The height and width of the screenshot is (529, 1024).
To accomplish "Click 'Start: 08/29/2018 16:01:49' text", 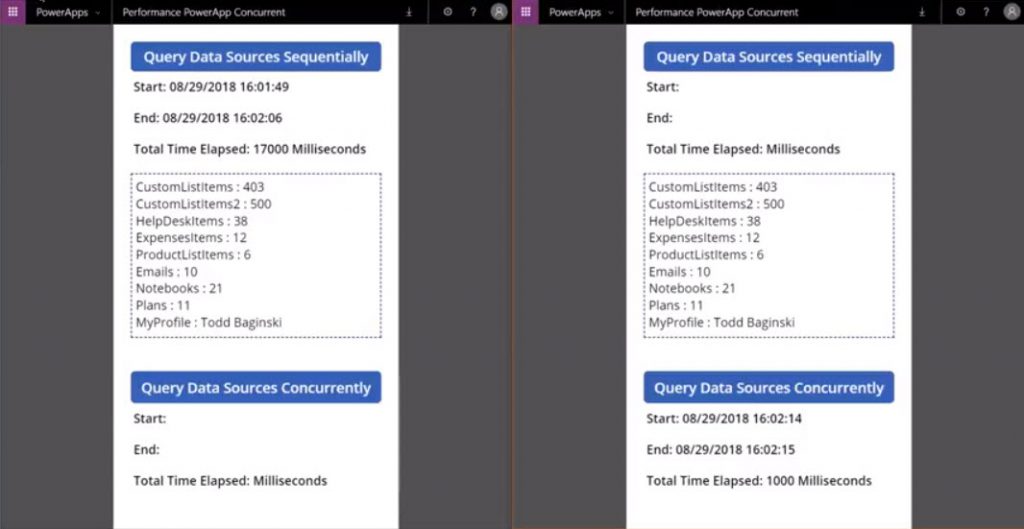I will click(211, 87).
